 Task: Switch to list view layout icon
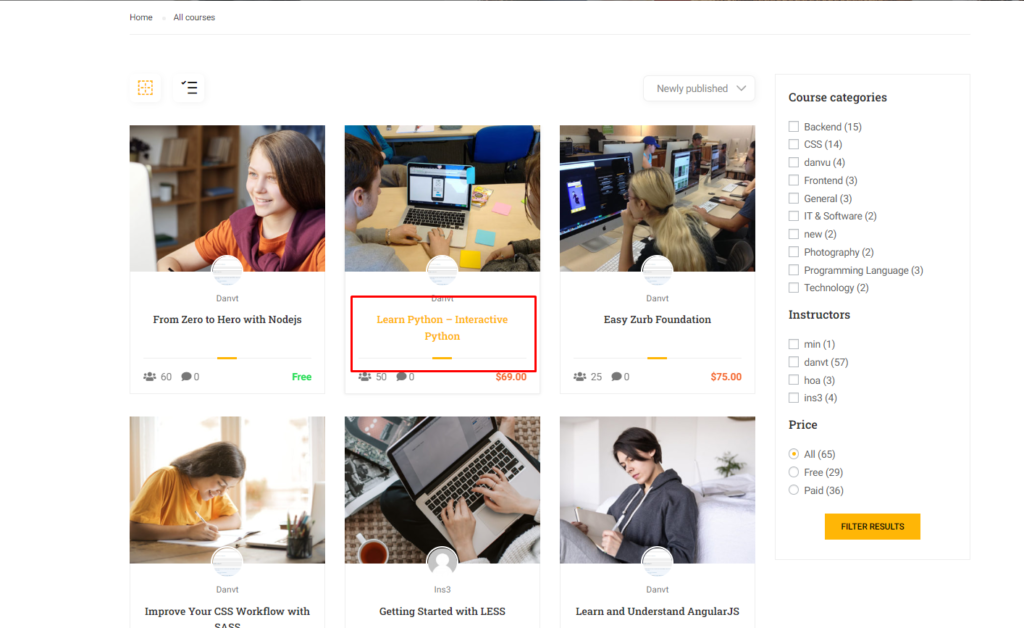point(189,88)
